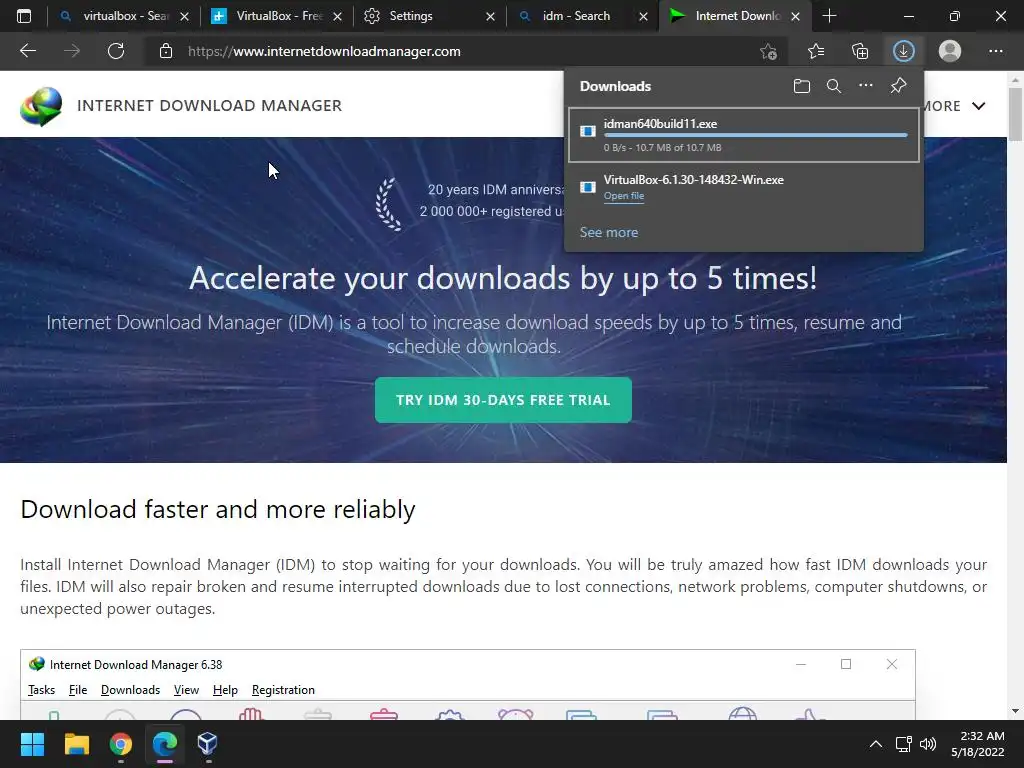
Task: Close the virtualbox Search tab
Action: [185, 17]
